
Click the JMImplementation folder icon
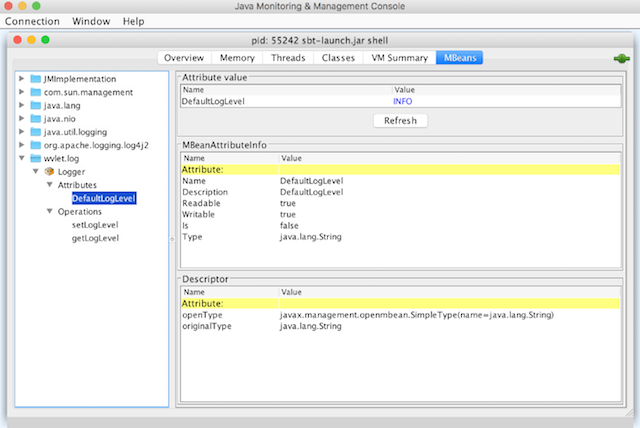coord(36,79)
